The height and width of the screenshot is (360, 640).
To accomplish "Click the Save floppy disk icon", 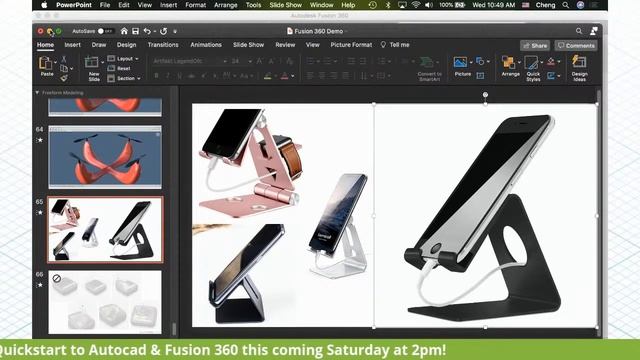I will (x=136, y=31).
